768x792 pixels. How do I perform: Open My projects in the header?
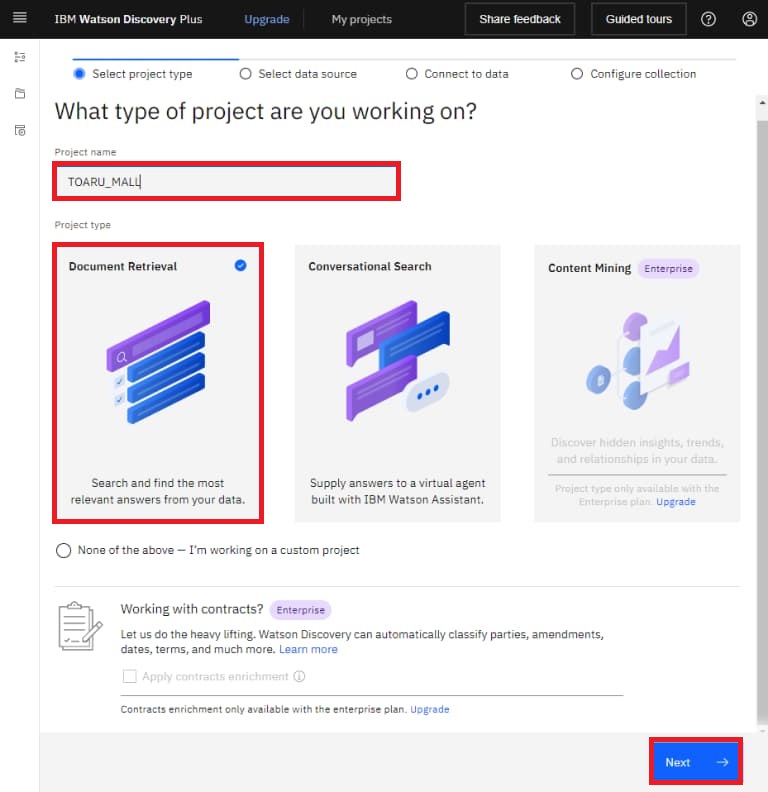pos(362,19)
